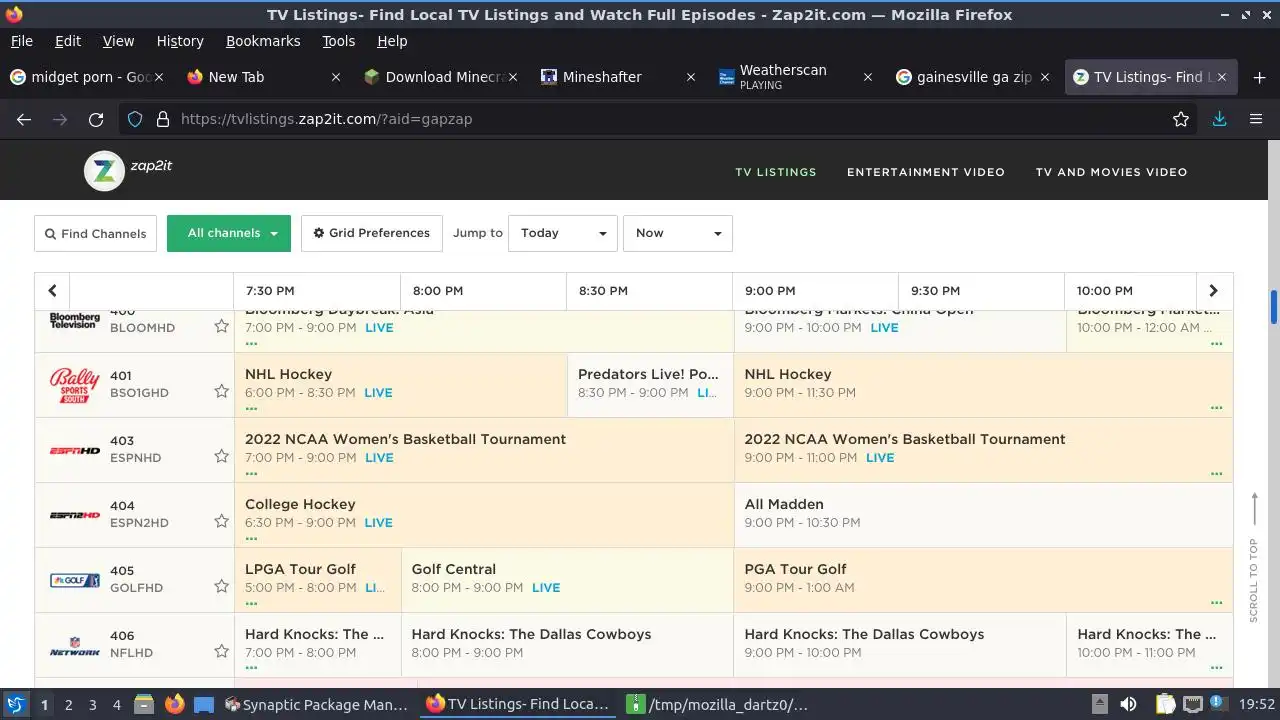Click the page vertical scrollbar thumb
The width and height of the screenshot is (1280, 720).
1274,307
